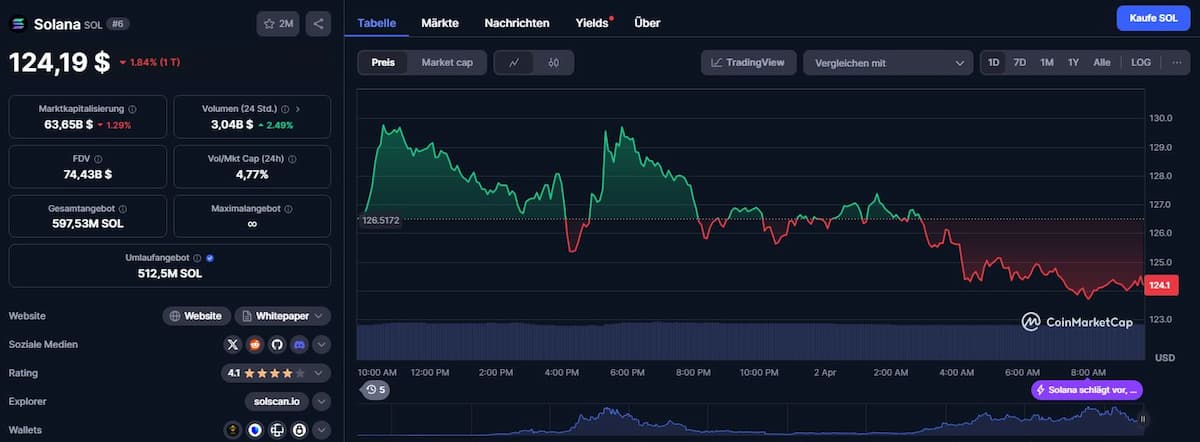This screenshot has width=1200, height=442.
Task: Open the Über tab
Action: (647, 22)
